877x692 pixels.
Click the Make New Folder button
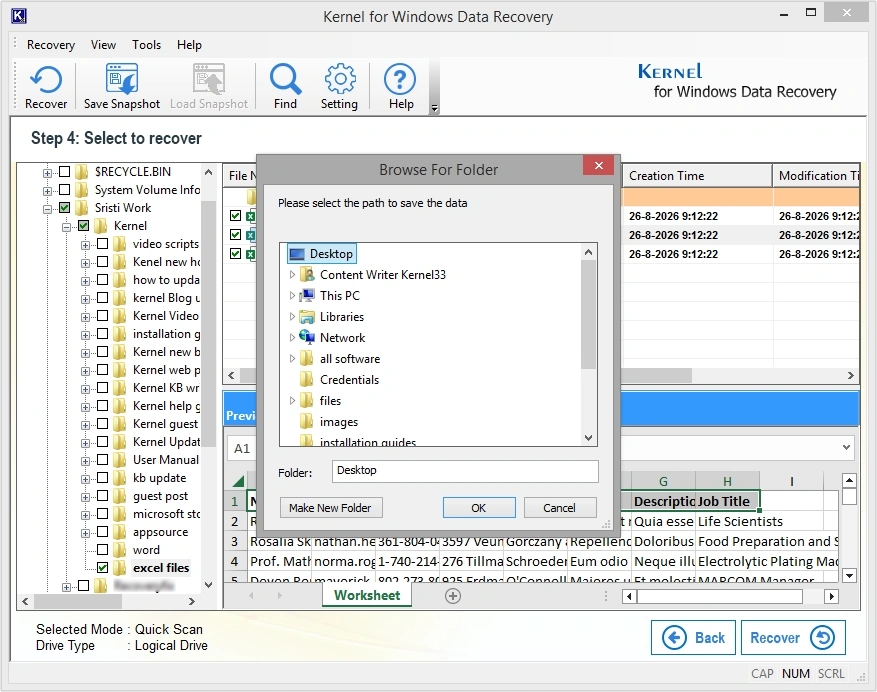330,508
